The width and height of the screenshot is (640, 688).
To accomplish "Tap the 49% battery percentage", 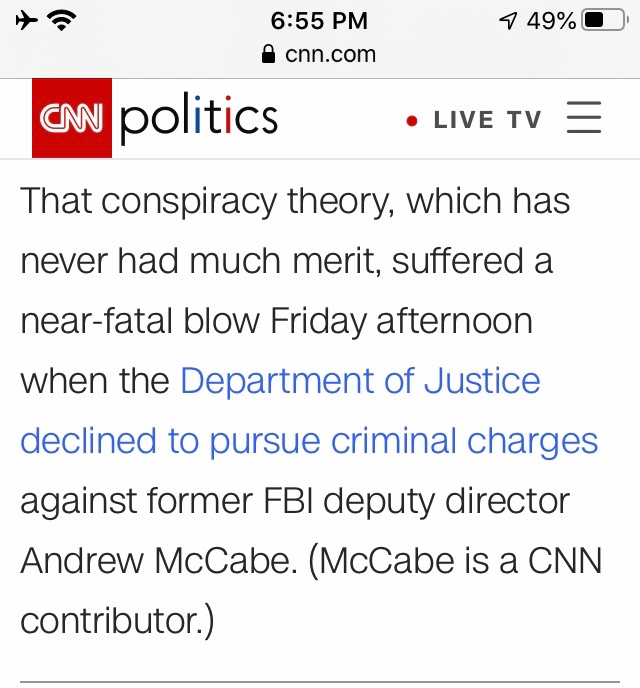I will point(551,20).
